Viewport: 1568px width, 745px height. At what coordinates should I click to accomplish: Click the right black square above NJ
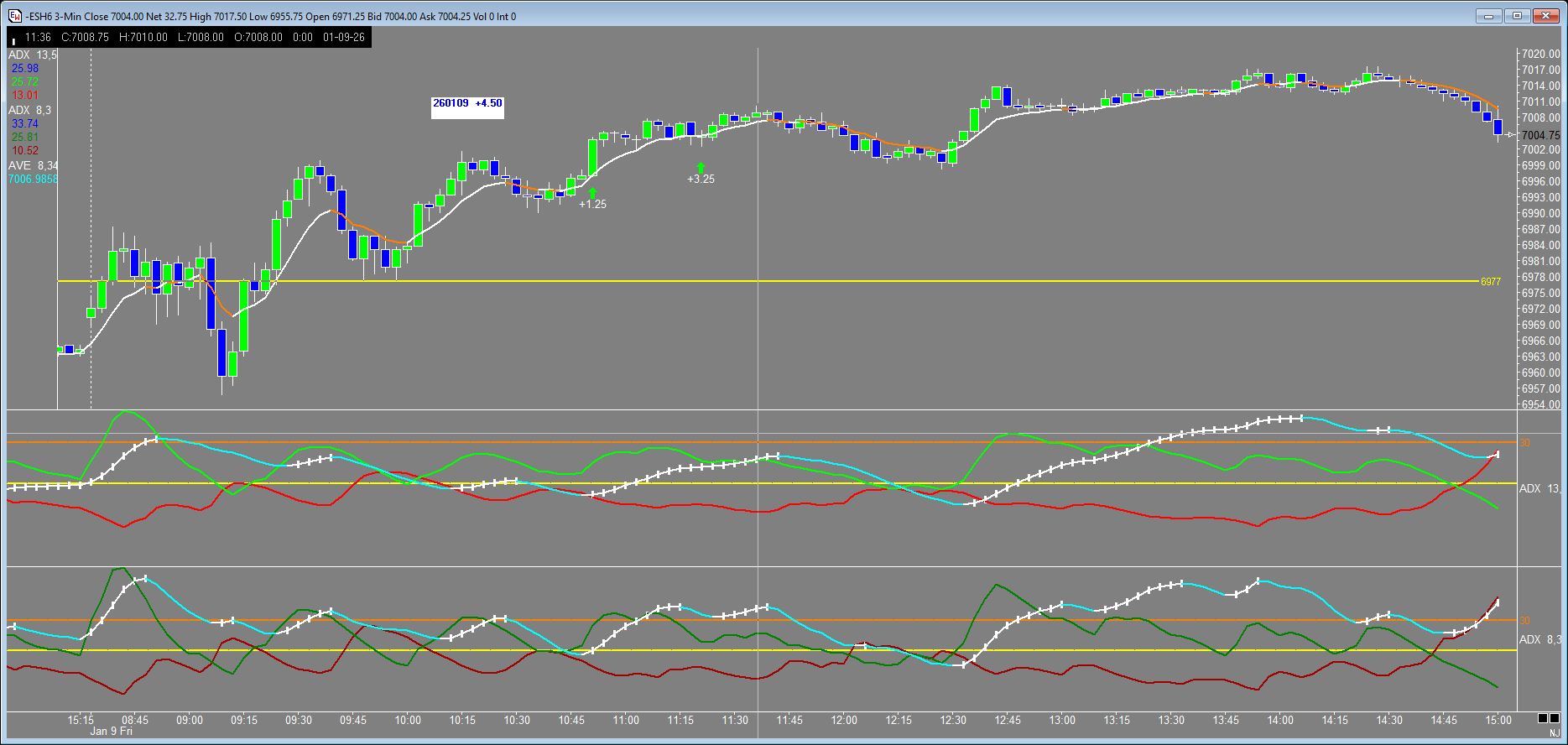click(1555, 718)
